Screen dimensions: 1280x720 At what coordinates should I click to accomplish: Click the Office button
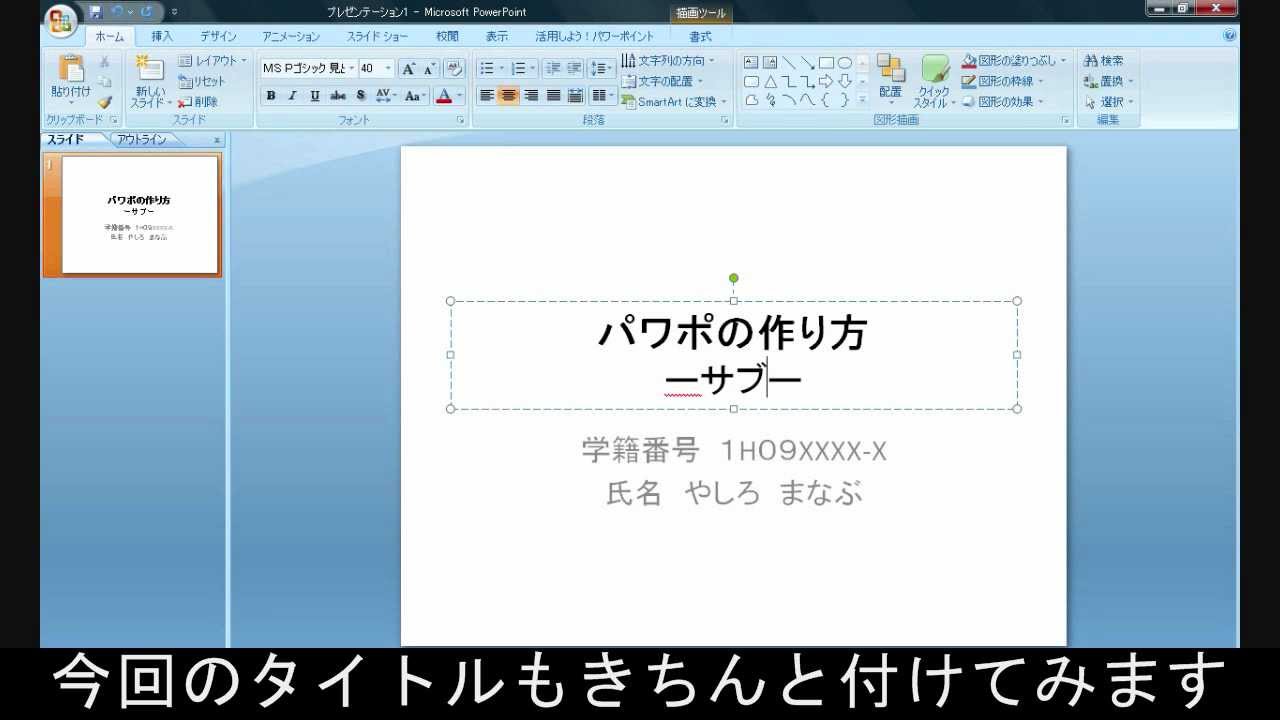[61, 19]
